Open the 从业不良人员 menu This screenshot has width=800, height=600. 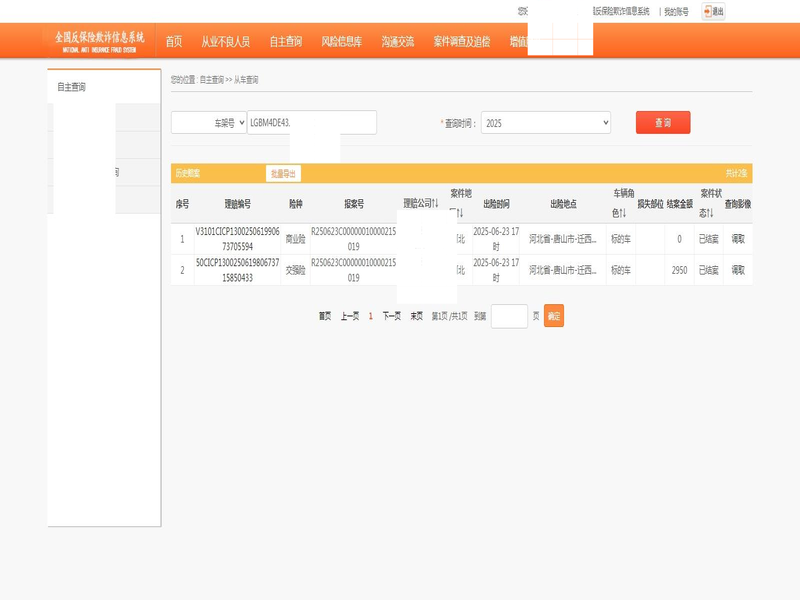click(226, 41)
